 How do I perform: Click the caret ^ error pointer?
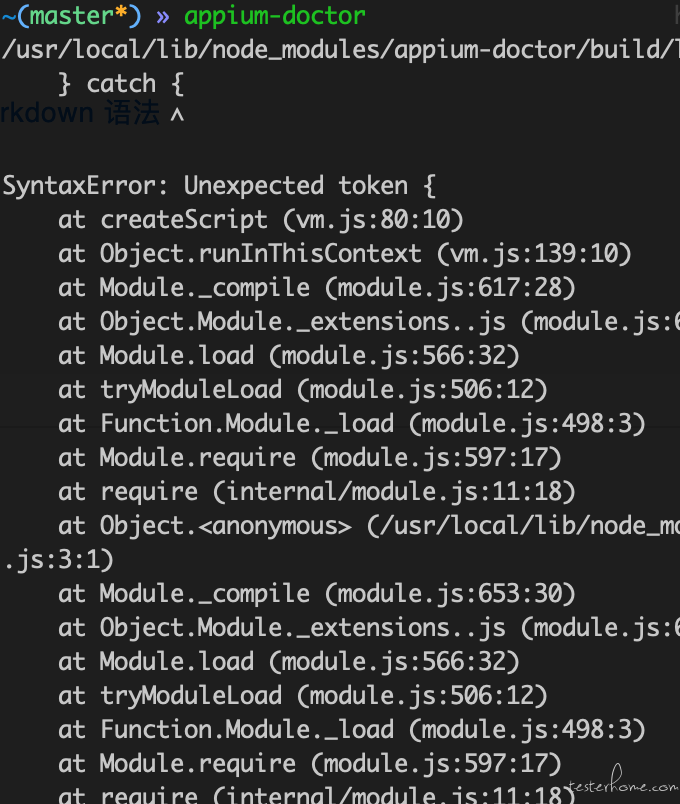[177, 115]
